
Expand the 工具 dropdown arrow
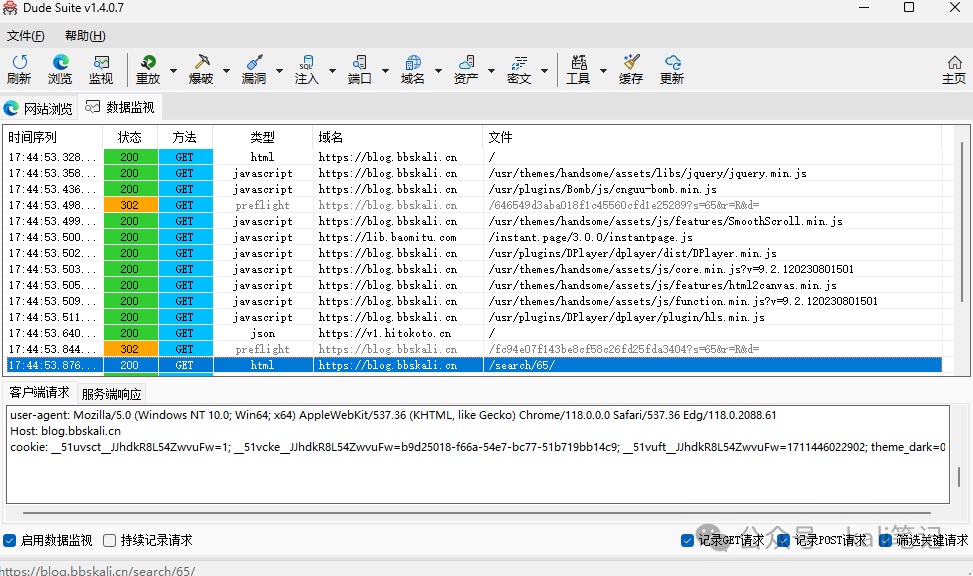603,70
